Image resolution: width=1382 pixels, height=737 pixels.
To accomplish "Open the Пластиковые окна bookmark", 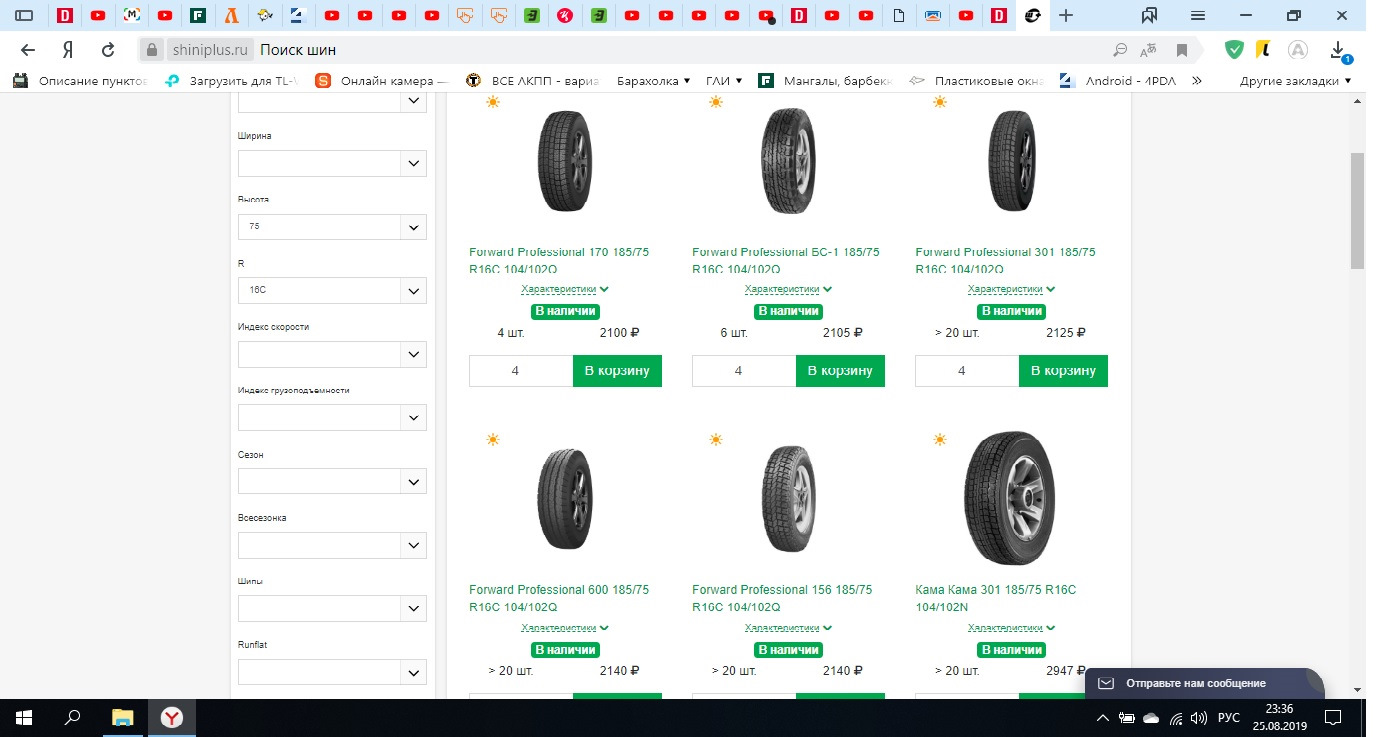I will 977,81.
